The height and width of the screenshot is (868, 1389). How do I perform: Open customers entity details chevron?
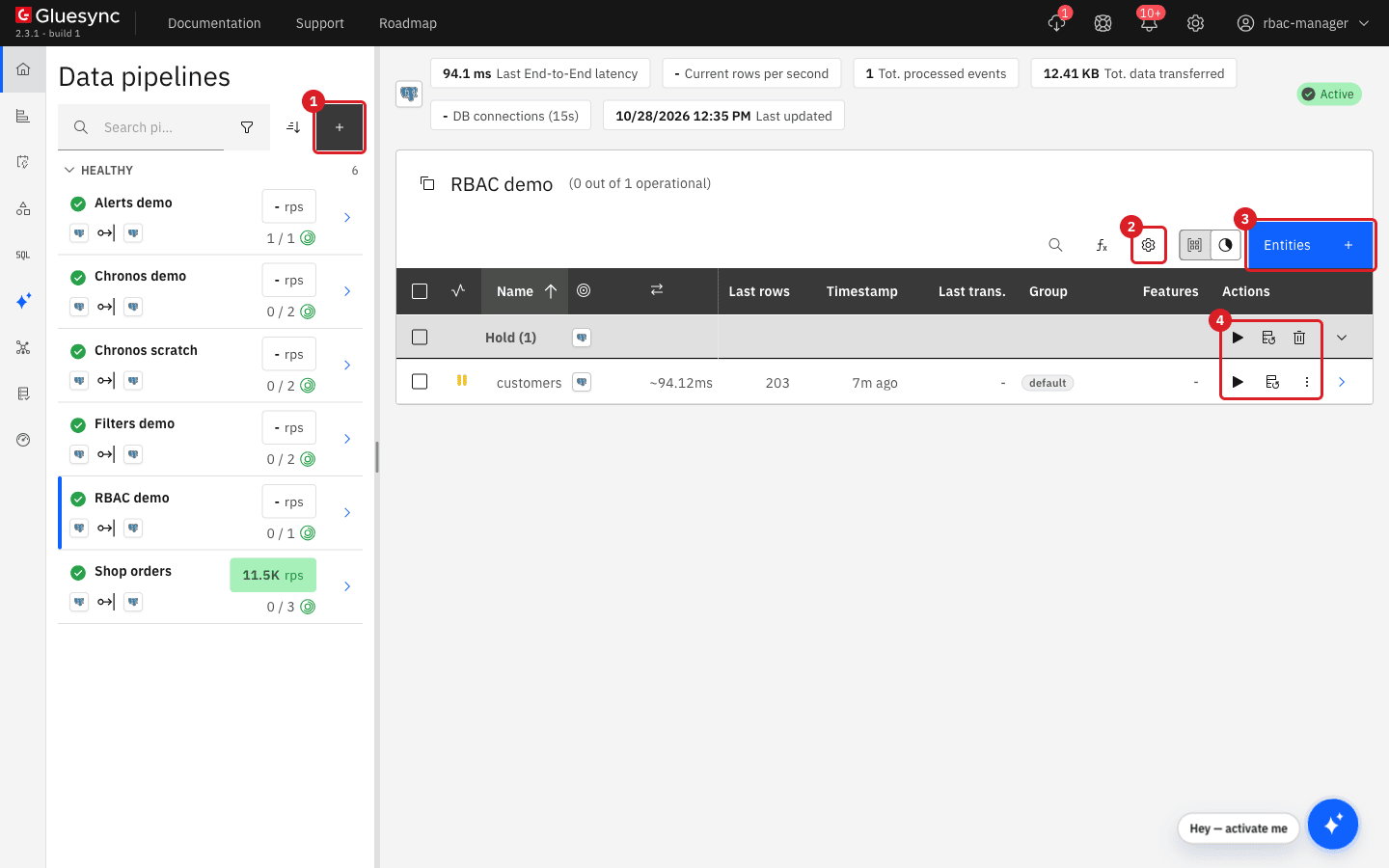point(1342,382)
